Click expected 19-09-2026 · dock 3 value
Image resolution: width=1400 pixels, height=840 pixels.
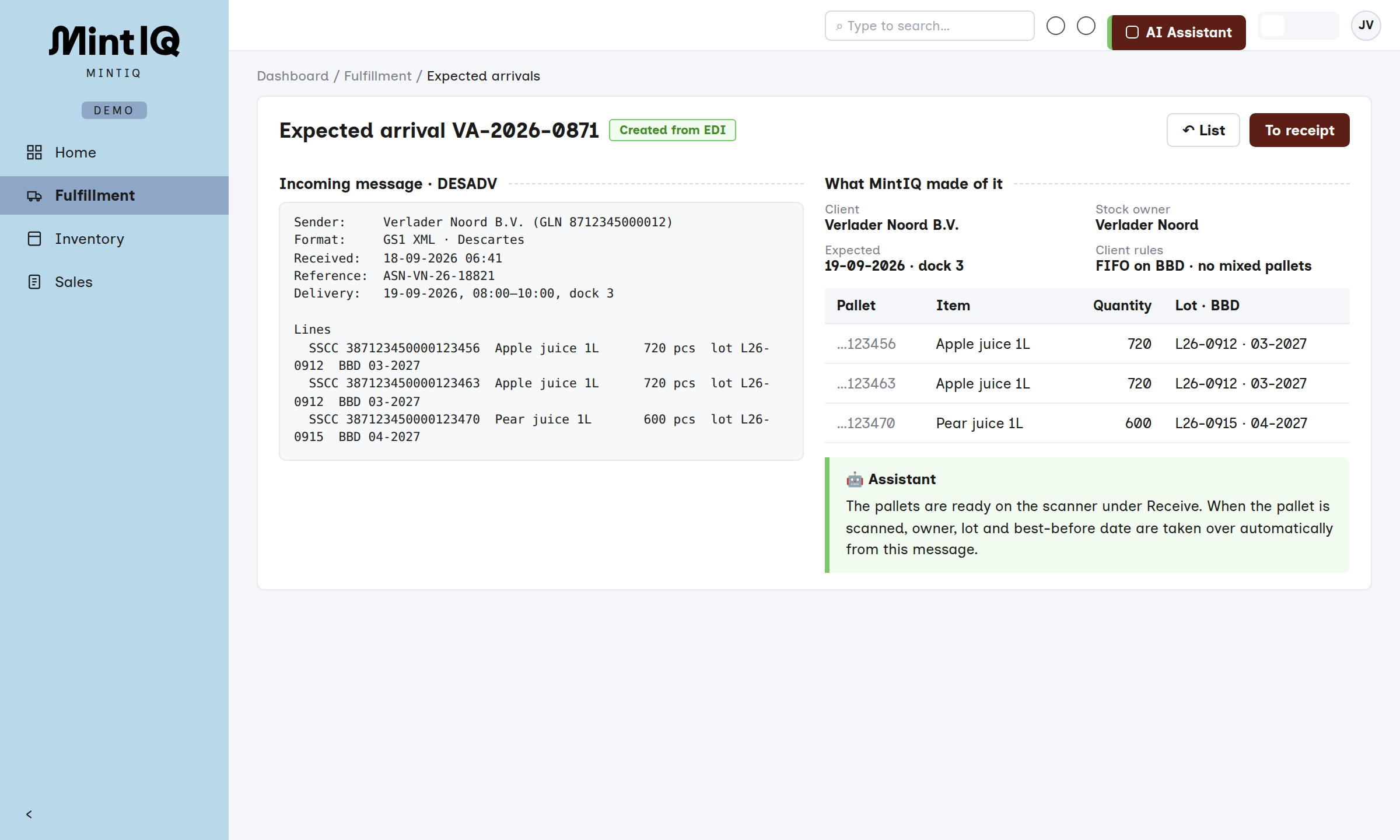pos(894,265)
